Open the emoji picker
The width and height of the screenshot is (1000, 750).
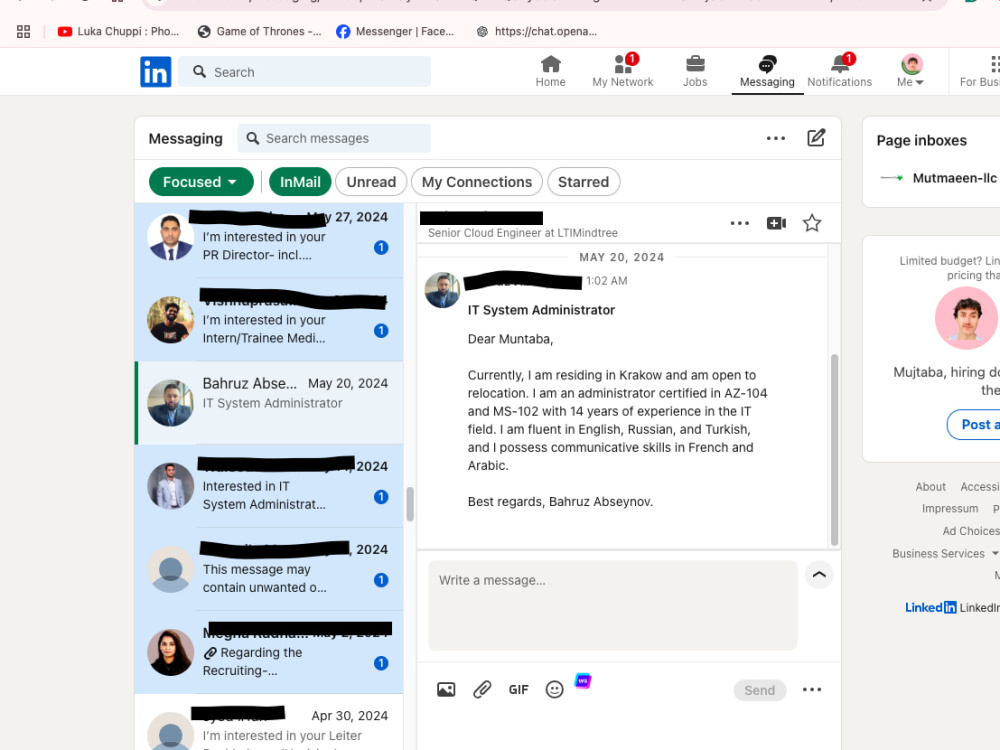[x=555, y=689]
